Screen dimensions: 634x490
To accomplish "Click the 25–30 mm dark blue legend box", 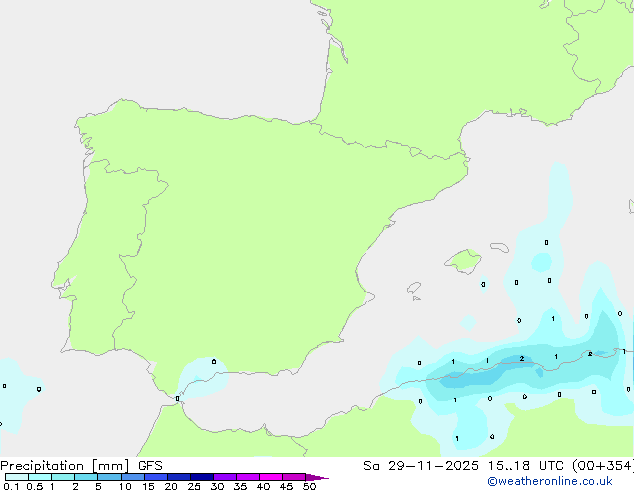I will click(x=202, y=477).
